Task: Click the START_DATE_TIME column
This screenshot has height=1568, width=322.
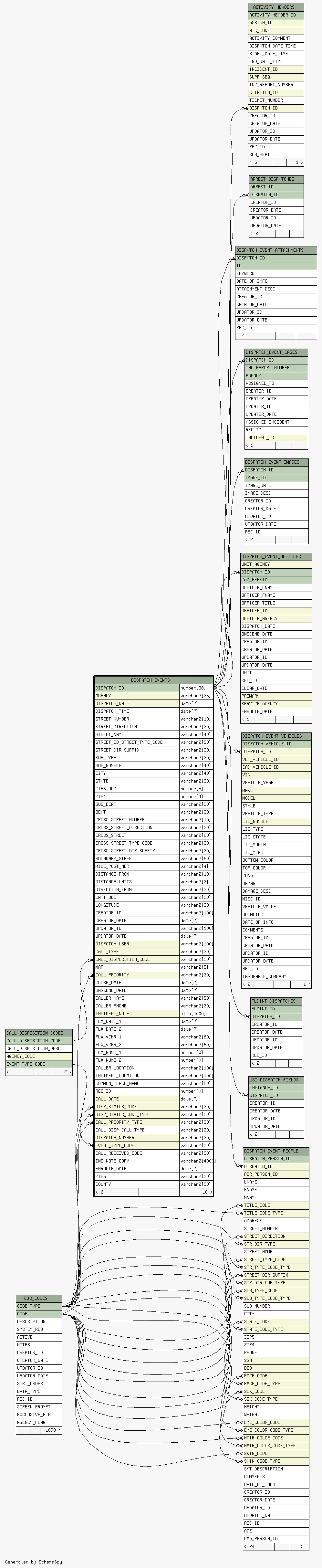Action: [276, 54]
